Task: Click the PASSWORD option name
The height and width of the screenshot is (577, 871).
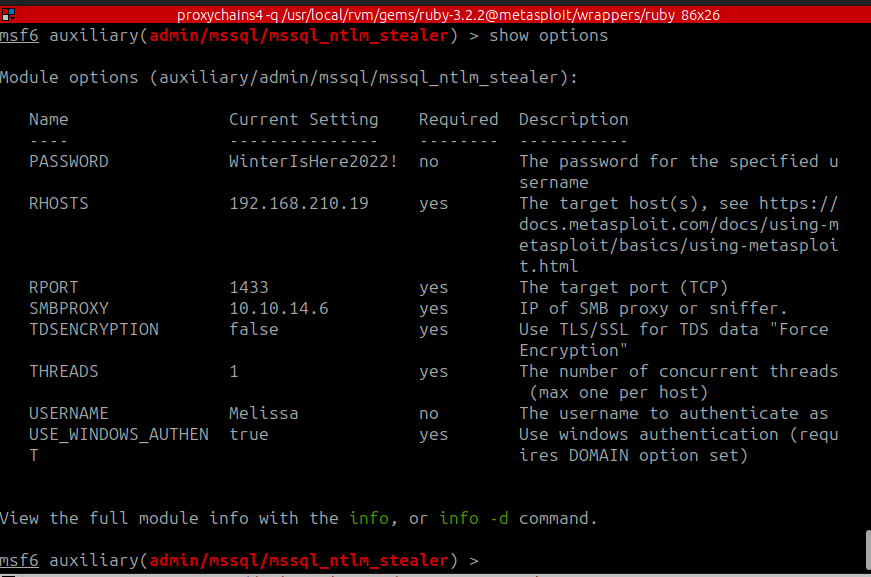Action: 69,162
